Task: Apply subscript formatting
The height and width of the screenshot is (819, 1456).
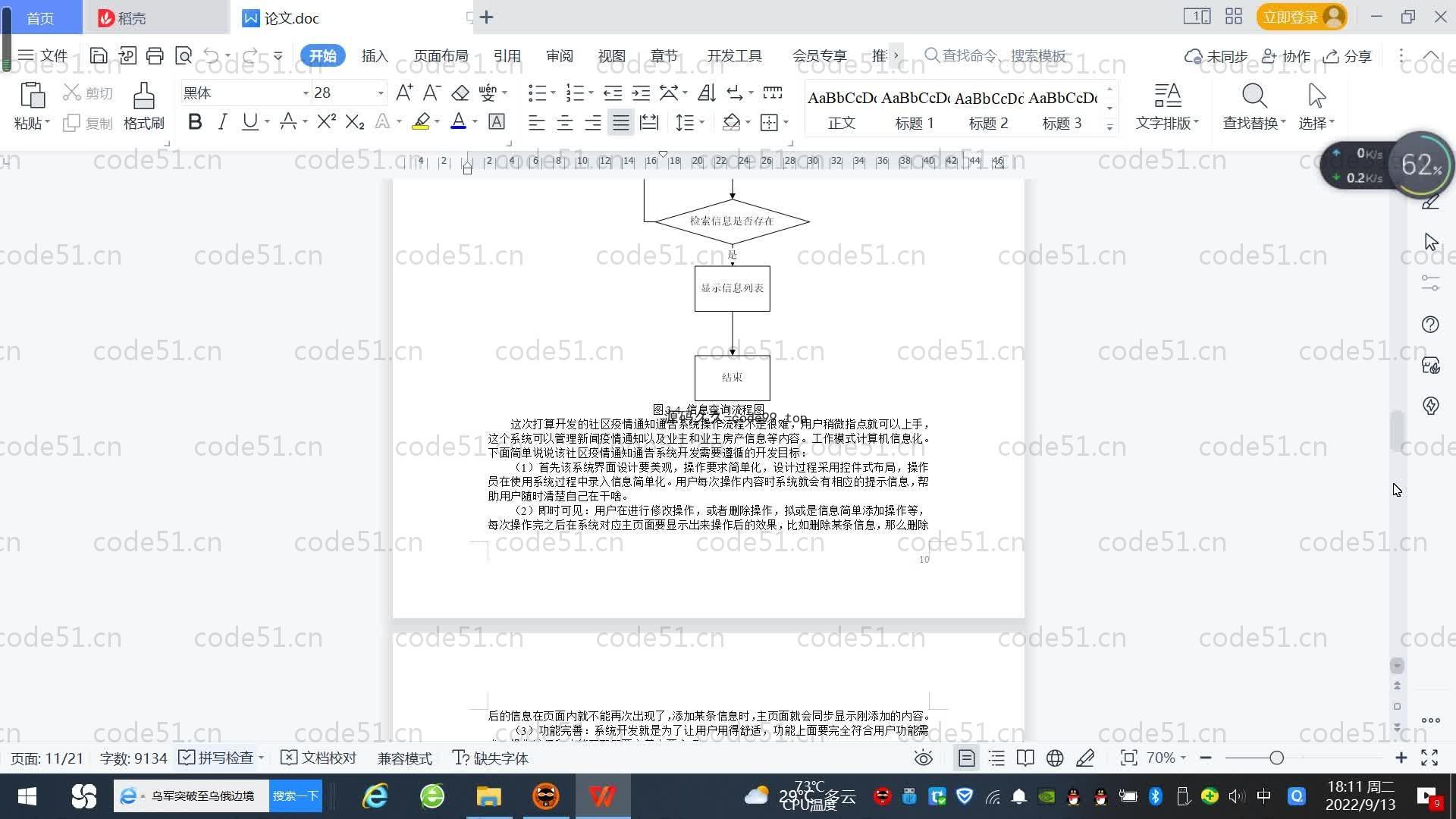Action: pyautogui.click(x=354, y=121)
